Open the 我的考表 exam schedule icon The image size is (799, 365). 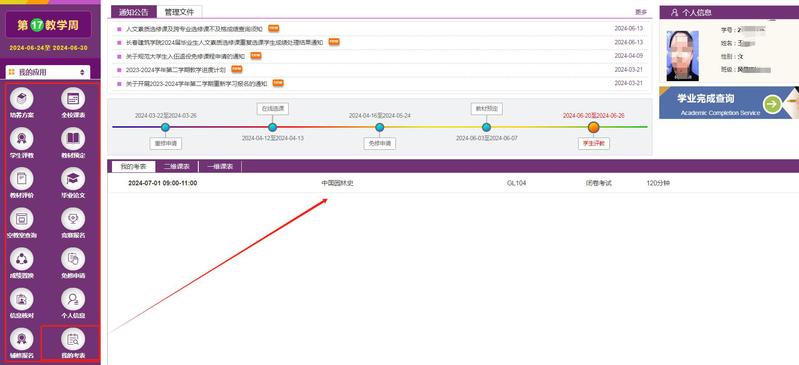coord(73,339)
